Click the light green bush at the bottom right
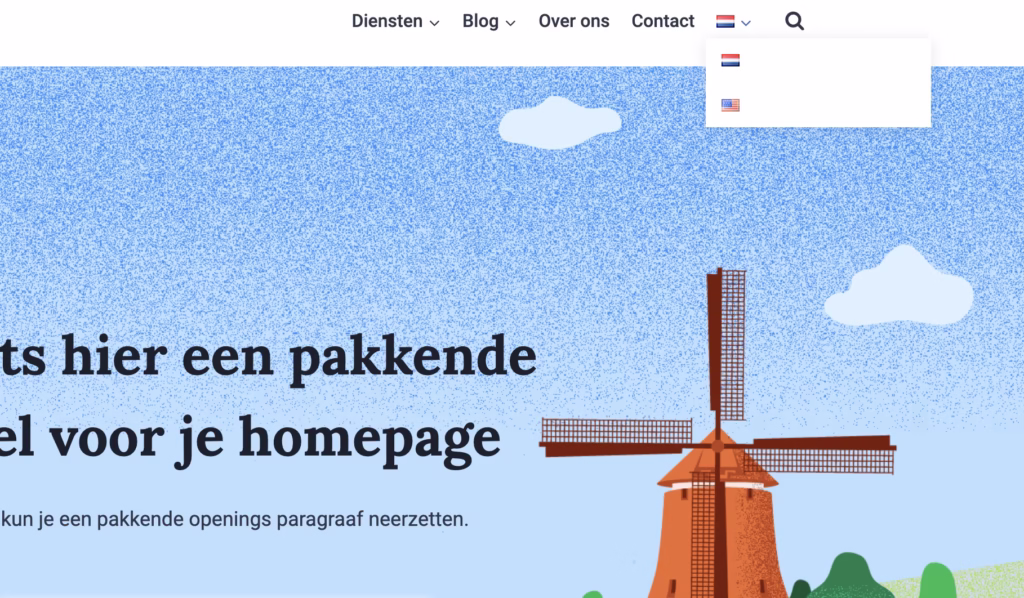The height and width of the screenshot is (598, 1024). pos(936,582)
